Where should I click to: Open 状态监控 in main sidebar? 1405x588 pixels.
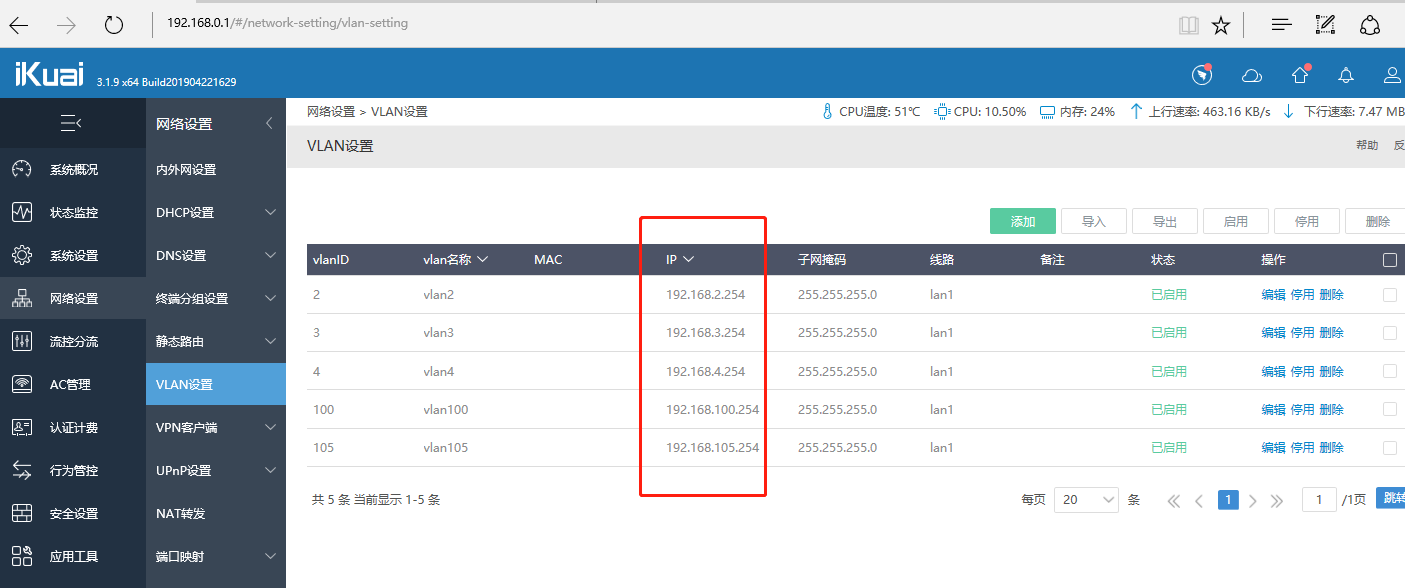click(x=73, y=212)
